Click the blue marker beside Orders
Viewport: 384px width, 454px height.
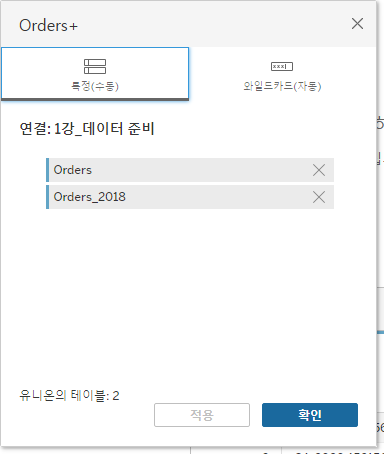(48, 170)
